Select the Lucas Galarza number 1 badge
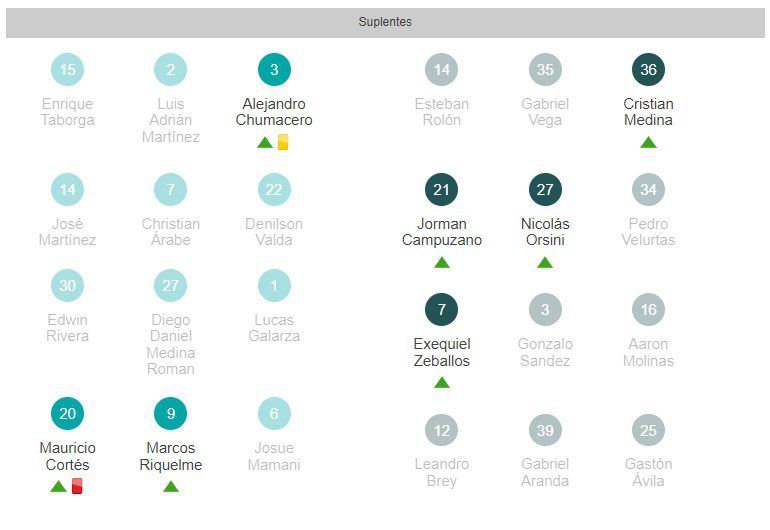770x530 pixels. (x=274, y=286)
